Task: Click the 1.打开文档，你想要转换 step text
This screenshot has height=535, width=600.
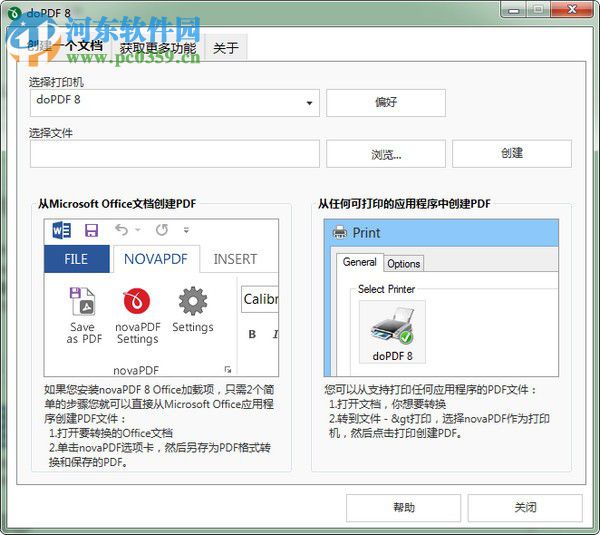Action: coord(387,404)
